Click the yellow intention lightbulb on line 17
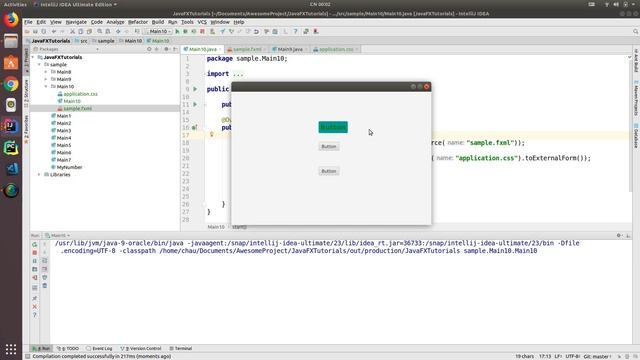The image size is (640, 360). 211,134
